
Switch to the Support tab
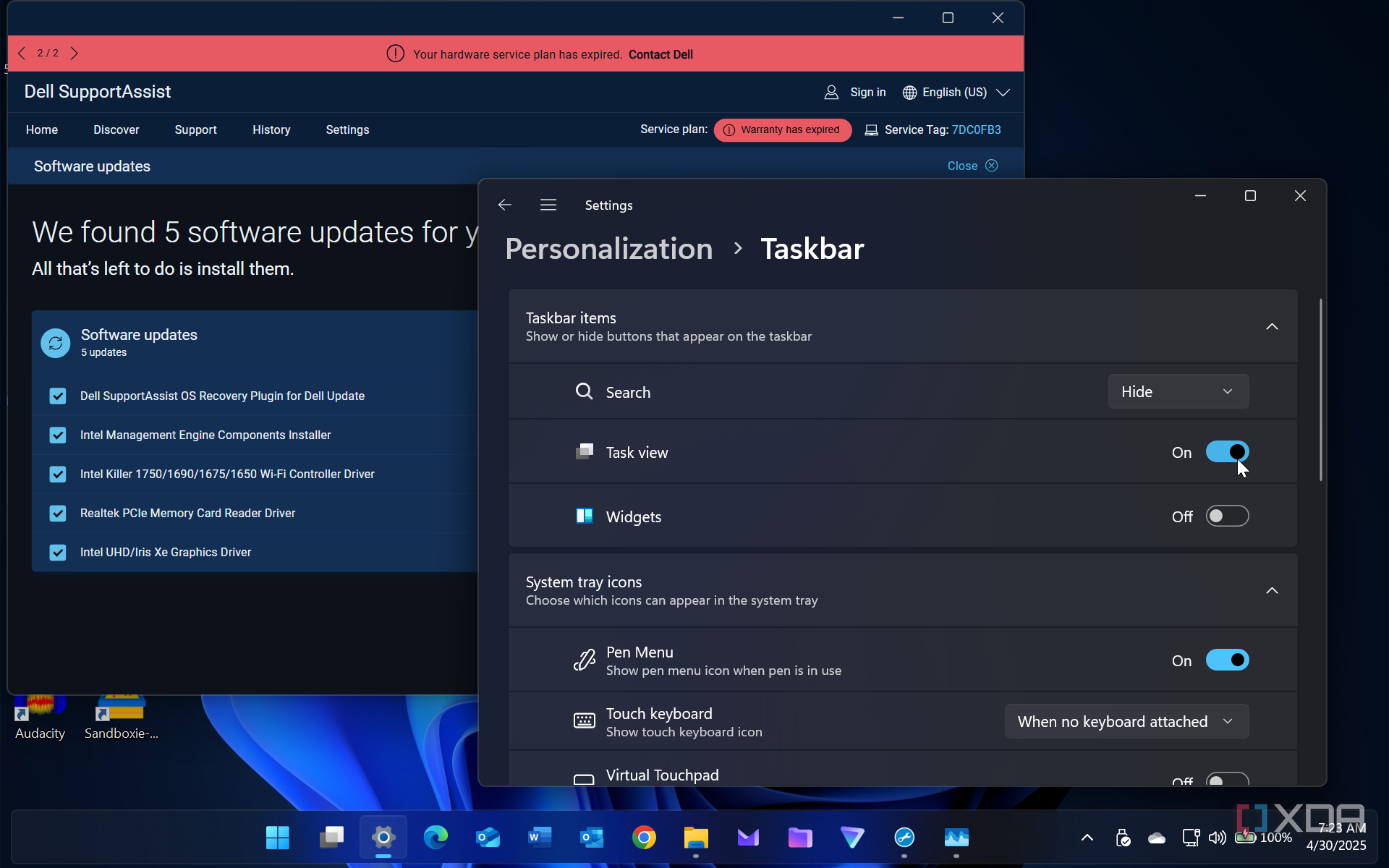pyautogui.click(x=195, y=130)
